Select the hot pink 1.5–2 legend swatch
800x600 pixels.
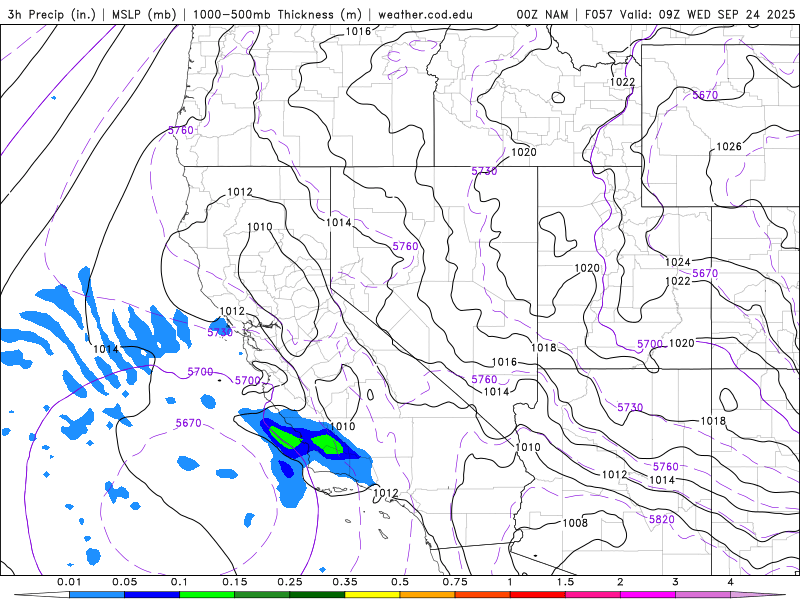pos(593,595)
